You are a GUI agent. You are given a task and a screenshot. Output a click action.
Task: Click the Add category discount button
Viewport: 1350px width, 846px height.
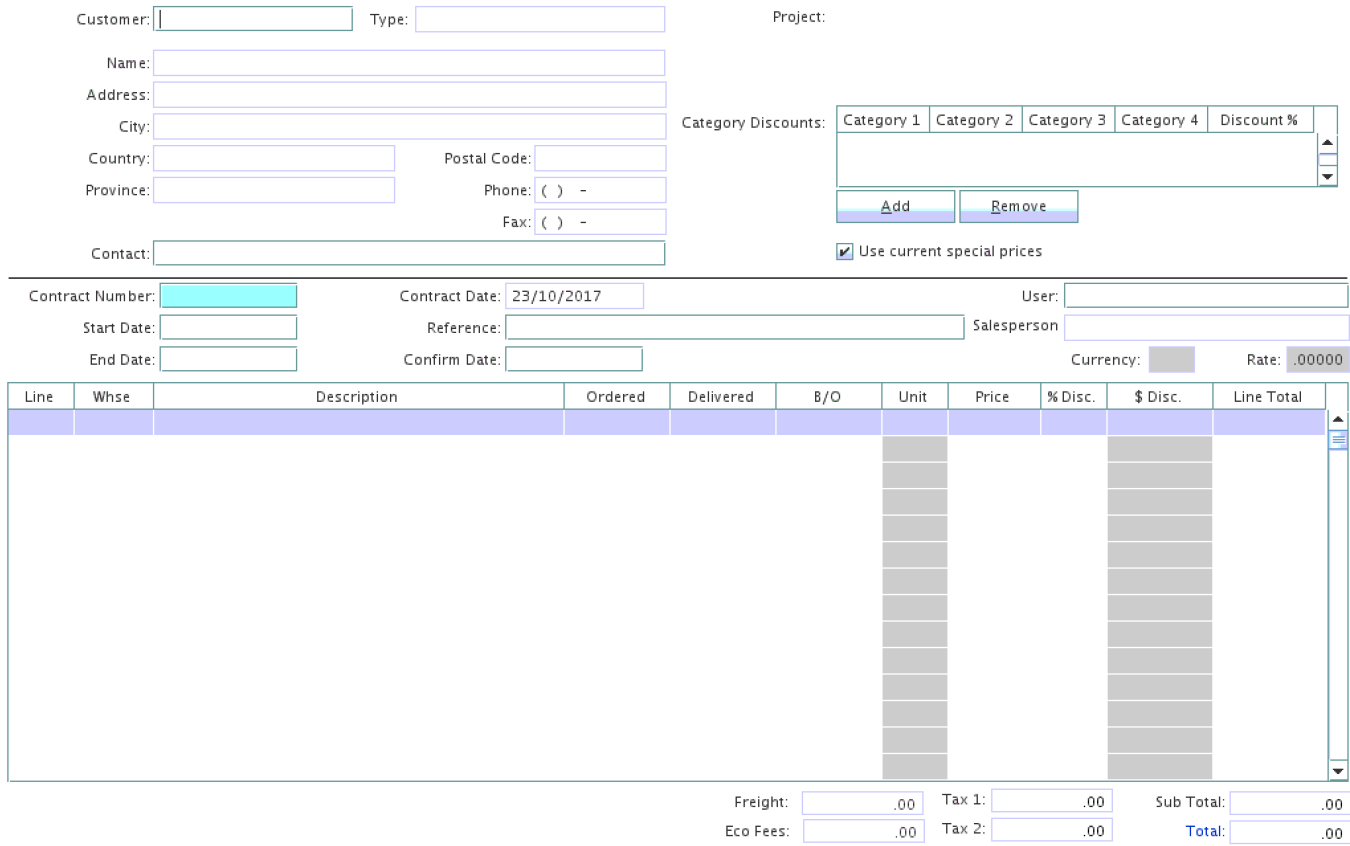895,206
